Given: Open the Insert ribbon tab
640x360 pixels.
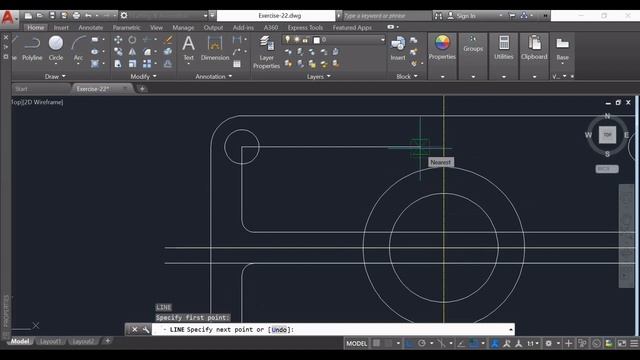Looking at the screenshot, I should click(61, 27).
